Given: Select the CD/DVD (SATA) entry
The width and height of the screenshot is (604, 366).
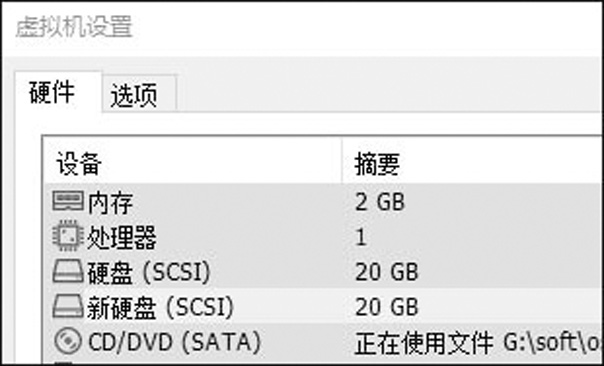Looking at the screenshot, I should (174, 342).
